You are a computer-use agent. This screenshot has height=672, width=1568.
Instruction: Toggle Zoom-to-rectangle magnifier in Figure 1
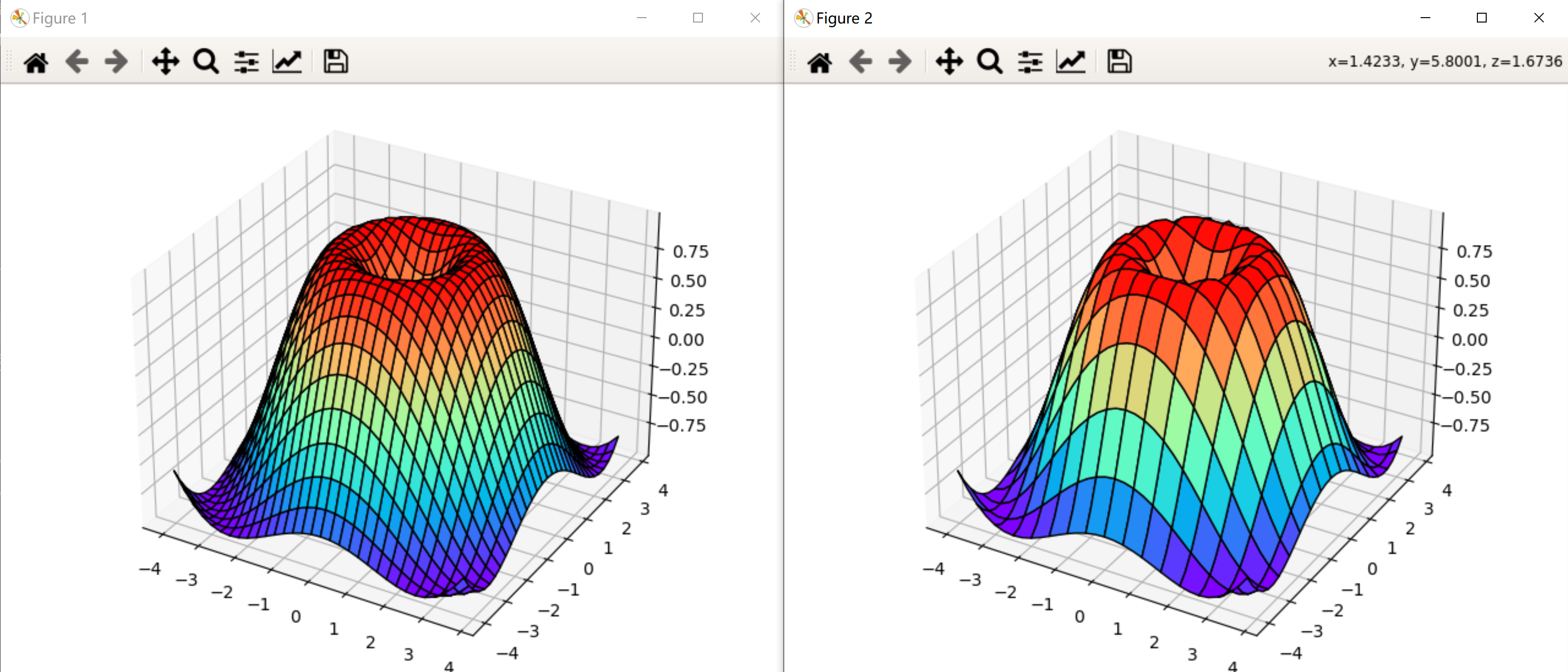(206, 62)
